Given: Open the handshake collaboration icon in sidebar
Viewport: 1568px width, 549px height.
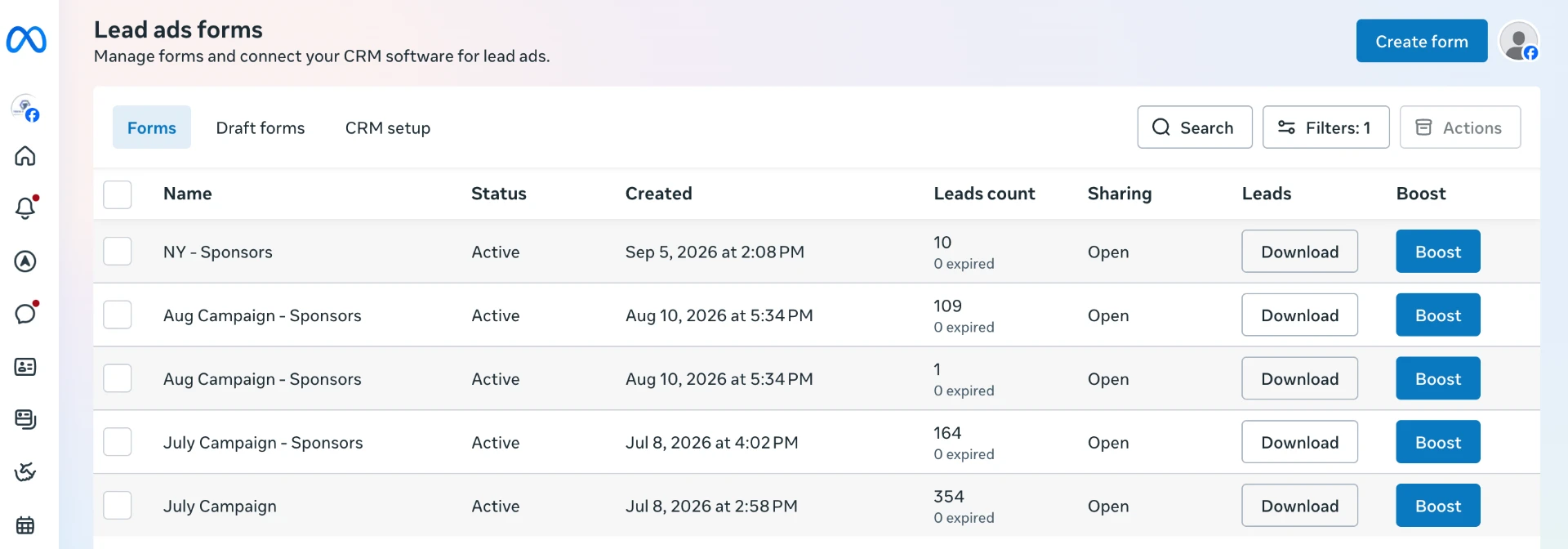Looking at the screenshot, I should tap(25, 472).
